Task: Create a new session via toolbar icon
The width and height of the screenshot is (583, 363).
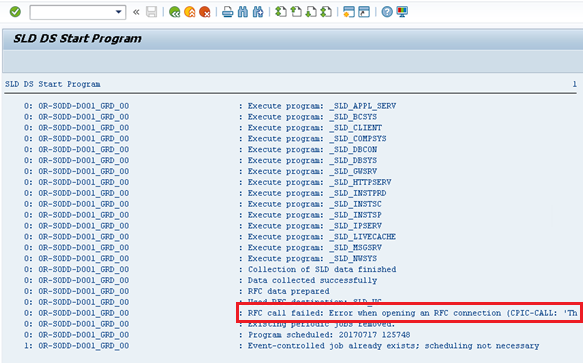Action: pyautogui.click(x=349, y=12)
